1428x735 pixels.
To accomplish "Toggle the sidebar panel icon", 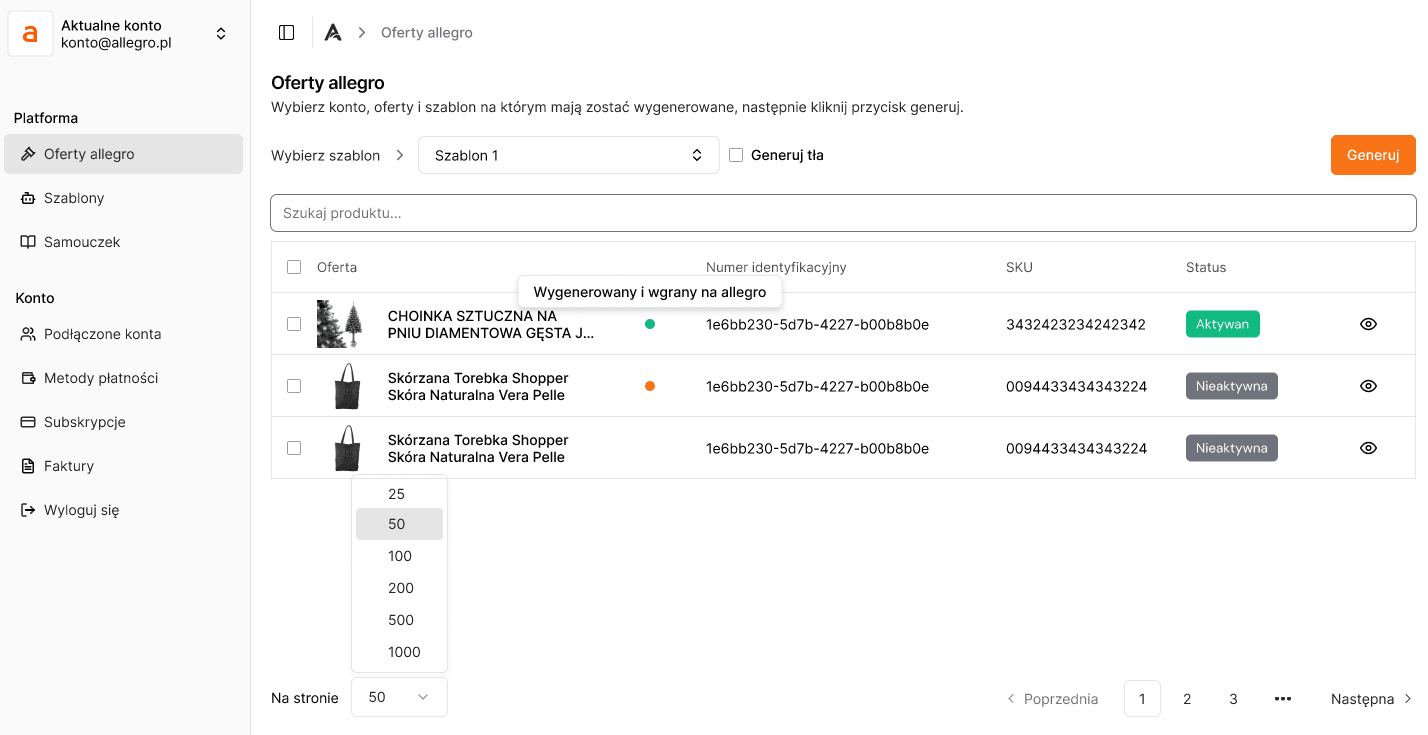I will [287, 33].
